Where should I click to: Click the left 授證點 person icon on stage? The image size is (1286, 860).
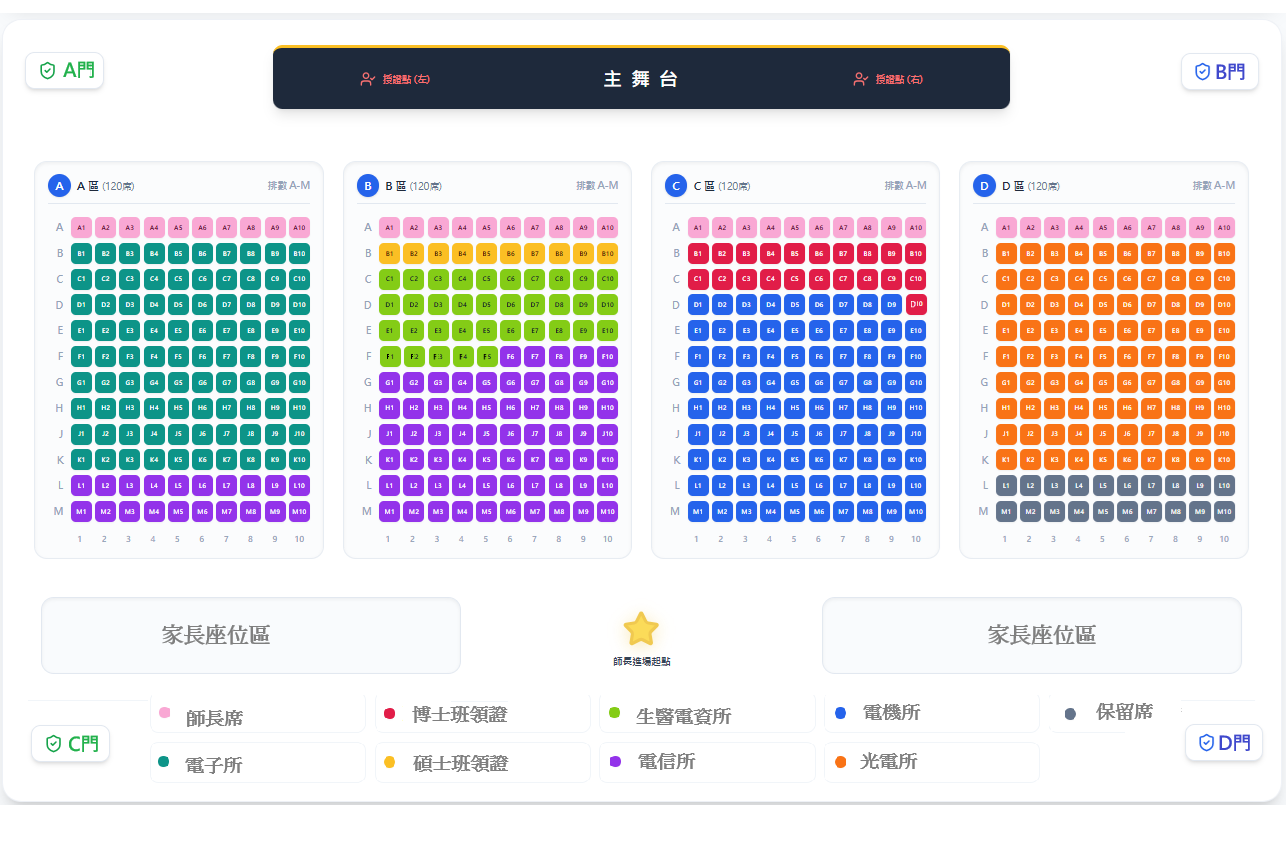(367, 79)
